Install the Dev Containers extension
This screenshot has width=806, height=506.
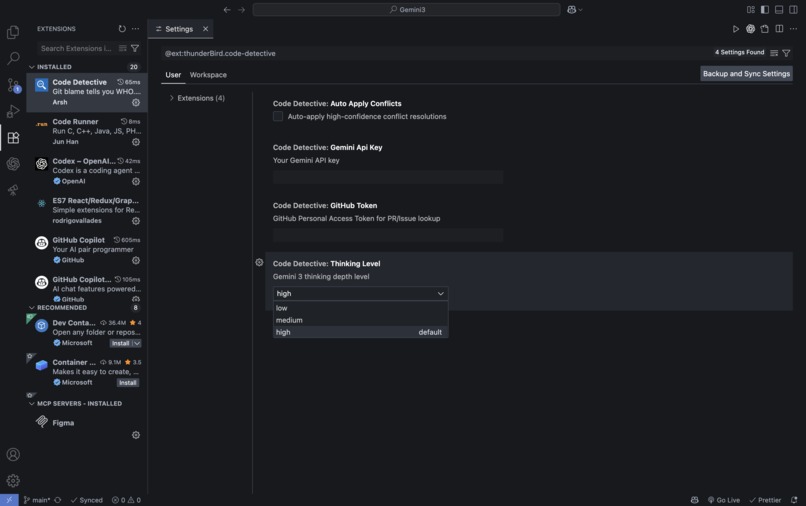coord(121,344)
